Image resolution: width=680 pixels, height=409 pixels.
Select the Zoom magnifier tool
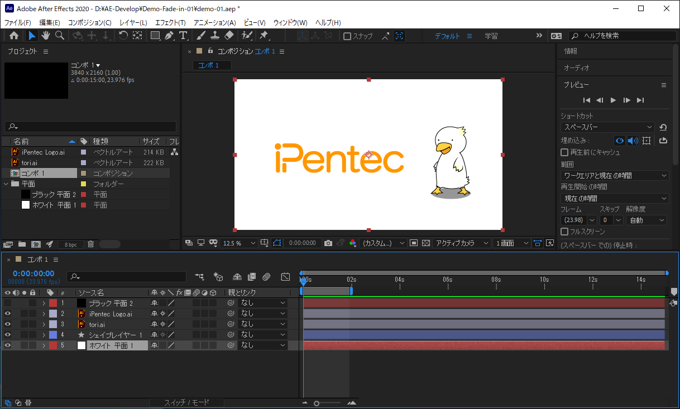coord(60,36)
